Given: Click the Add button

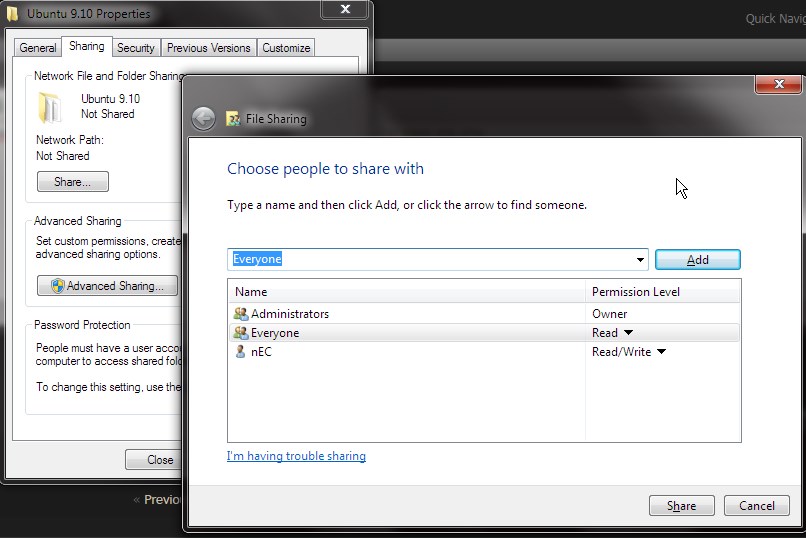Looking at the screenshot, I should (x=698, y=259).
